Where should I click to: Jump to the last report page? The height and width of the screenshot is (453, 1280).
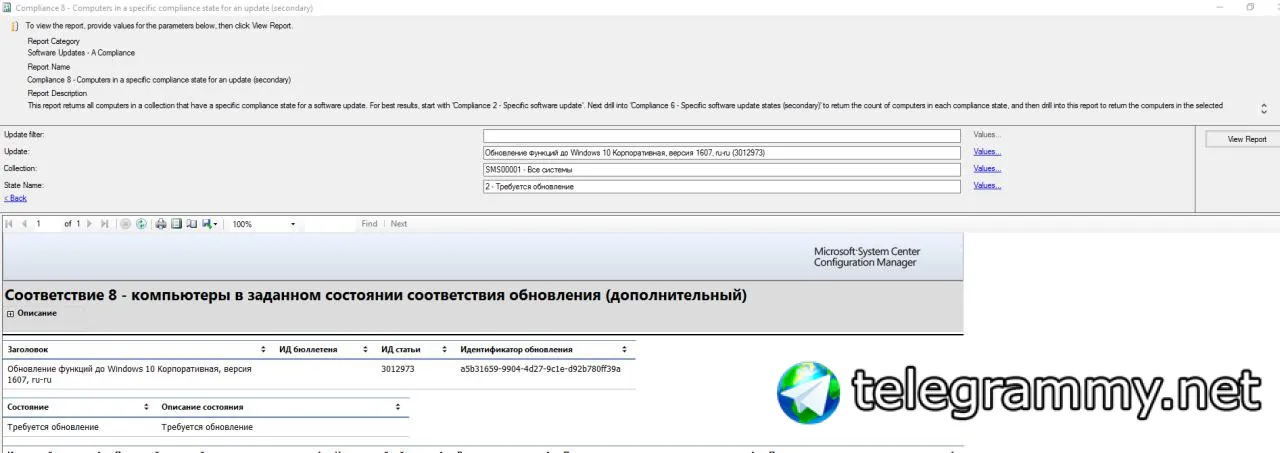point(105,224)
